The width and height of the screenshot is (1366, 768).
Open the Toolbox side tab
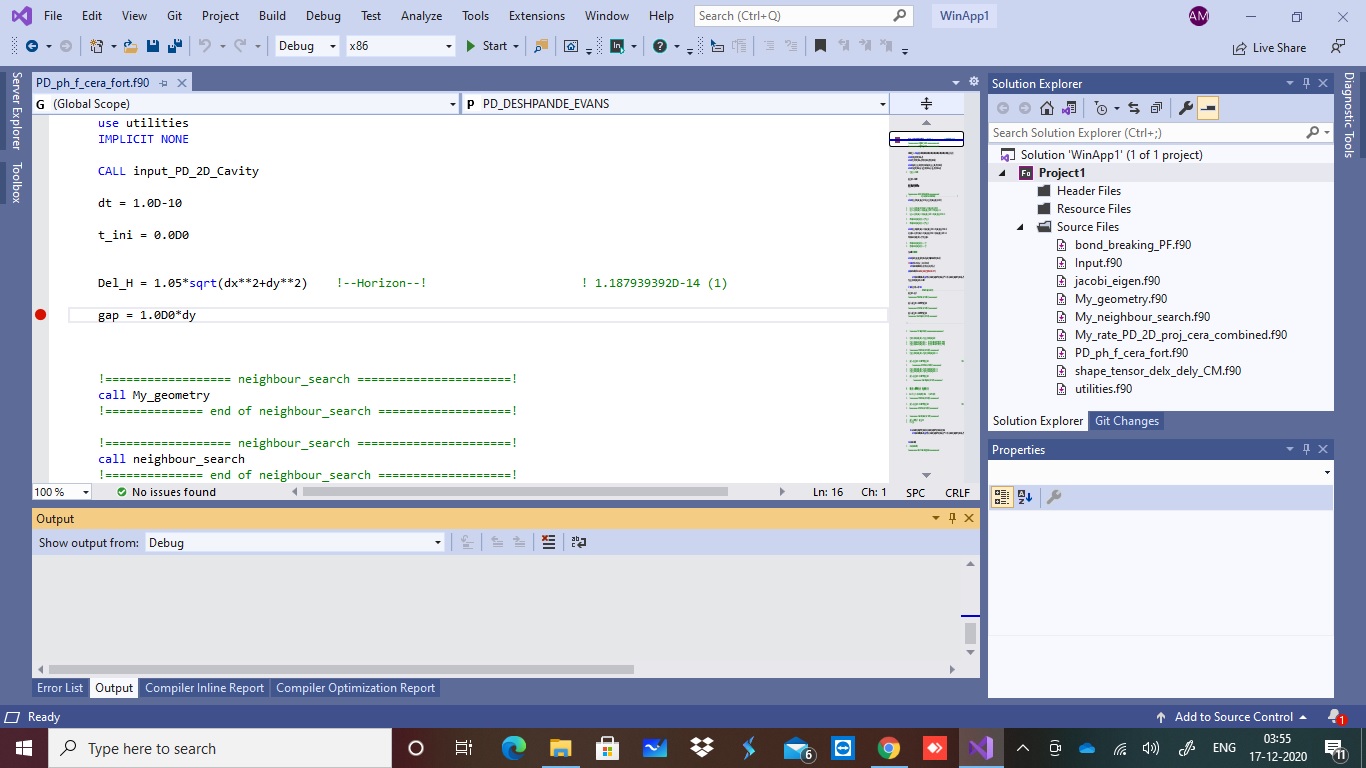[x=16, y=183]
